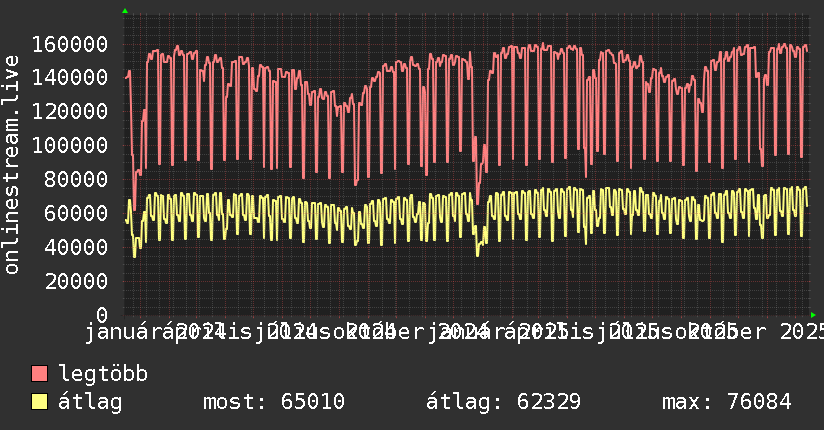
Task: Click the onlinestream.live vertical axis title
Action: click(x=11, y=165)
